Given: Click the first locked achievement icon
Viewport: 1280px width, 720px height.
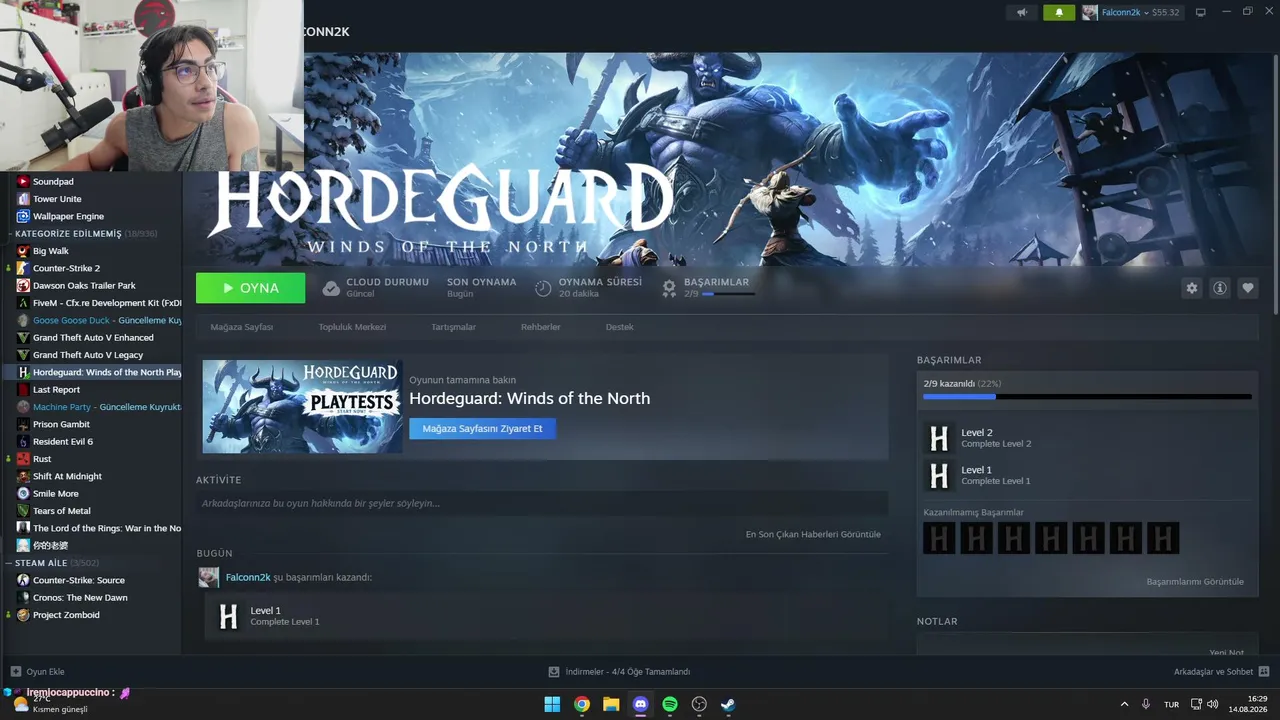Looking at the screenshot, I should (x=938, y=538).
